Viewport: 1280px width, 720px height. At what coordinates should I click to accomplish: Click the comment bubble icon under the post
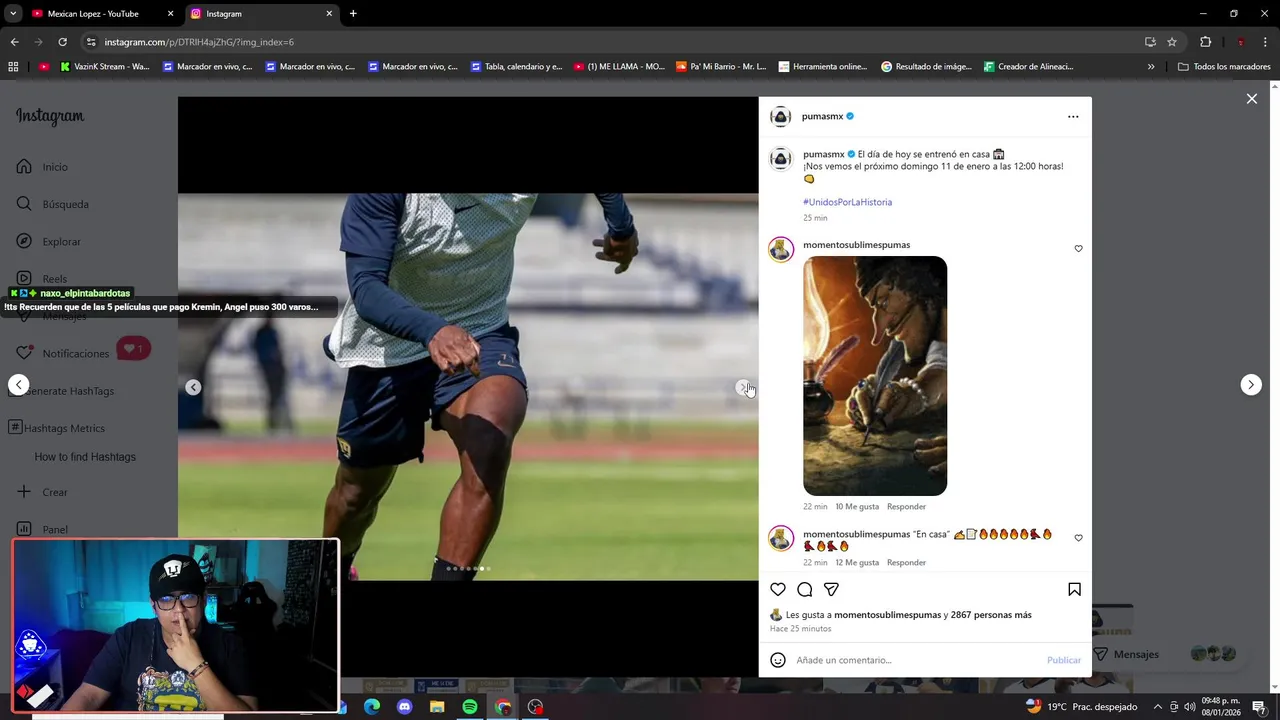pos(804,589)
